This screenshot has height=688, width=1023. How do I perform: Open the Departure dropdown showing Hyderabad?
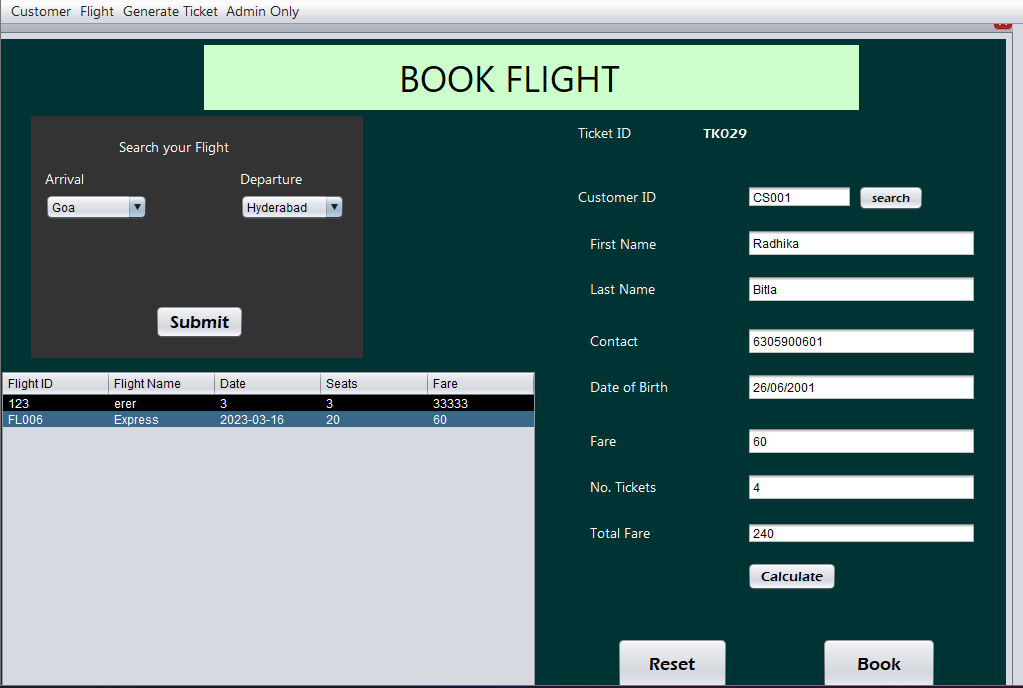tap(285, 206)
